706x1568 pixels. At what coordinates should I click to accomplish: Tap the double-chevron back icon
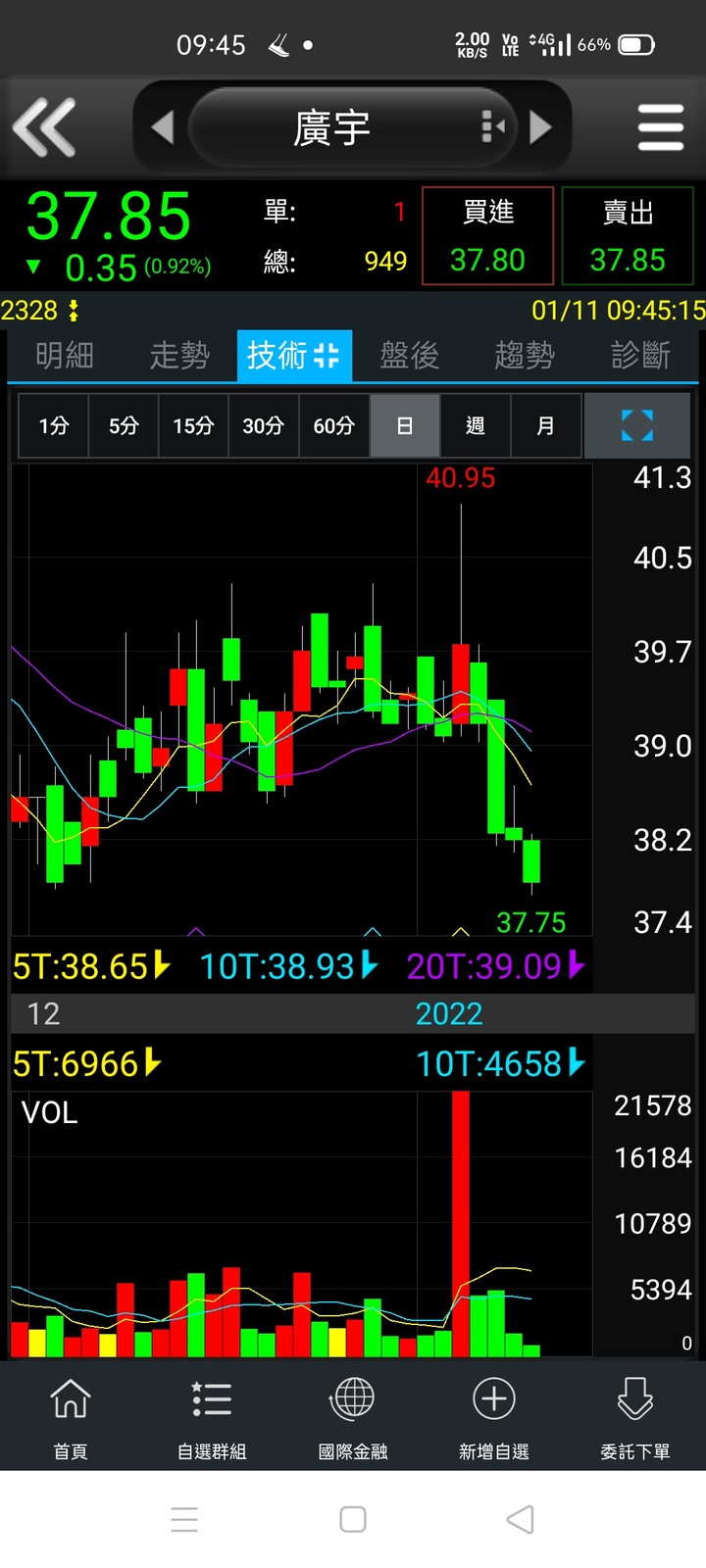tap(44, 127)
